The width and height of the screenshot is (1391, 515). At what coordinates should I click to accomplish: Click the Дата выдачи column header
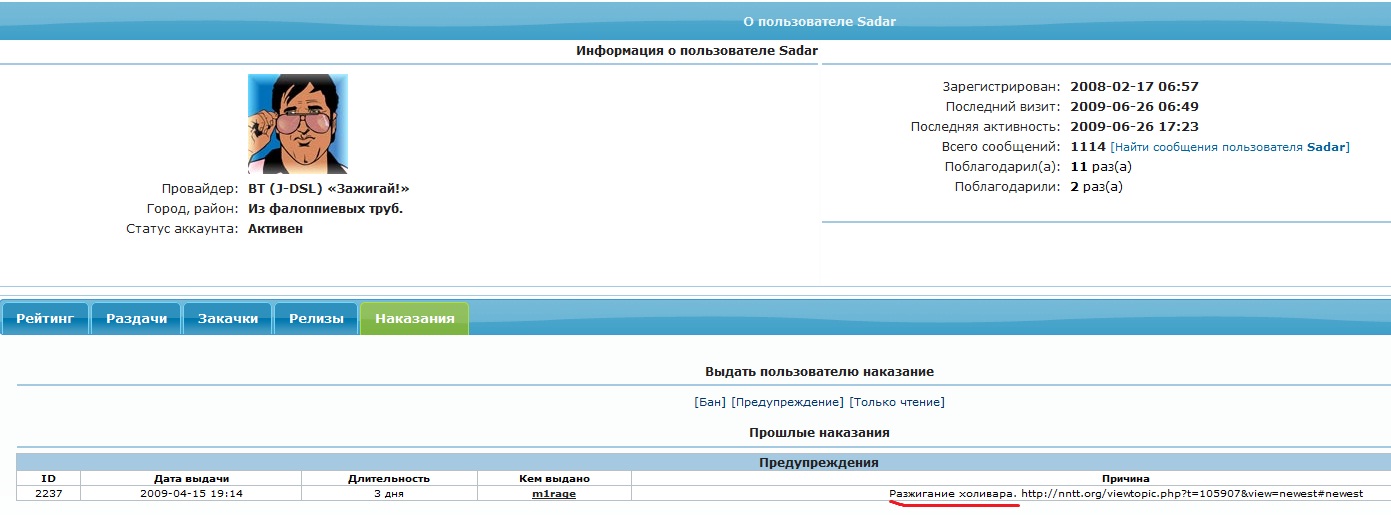tap(191, 479)
